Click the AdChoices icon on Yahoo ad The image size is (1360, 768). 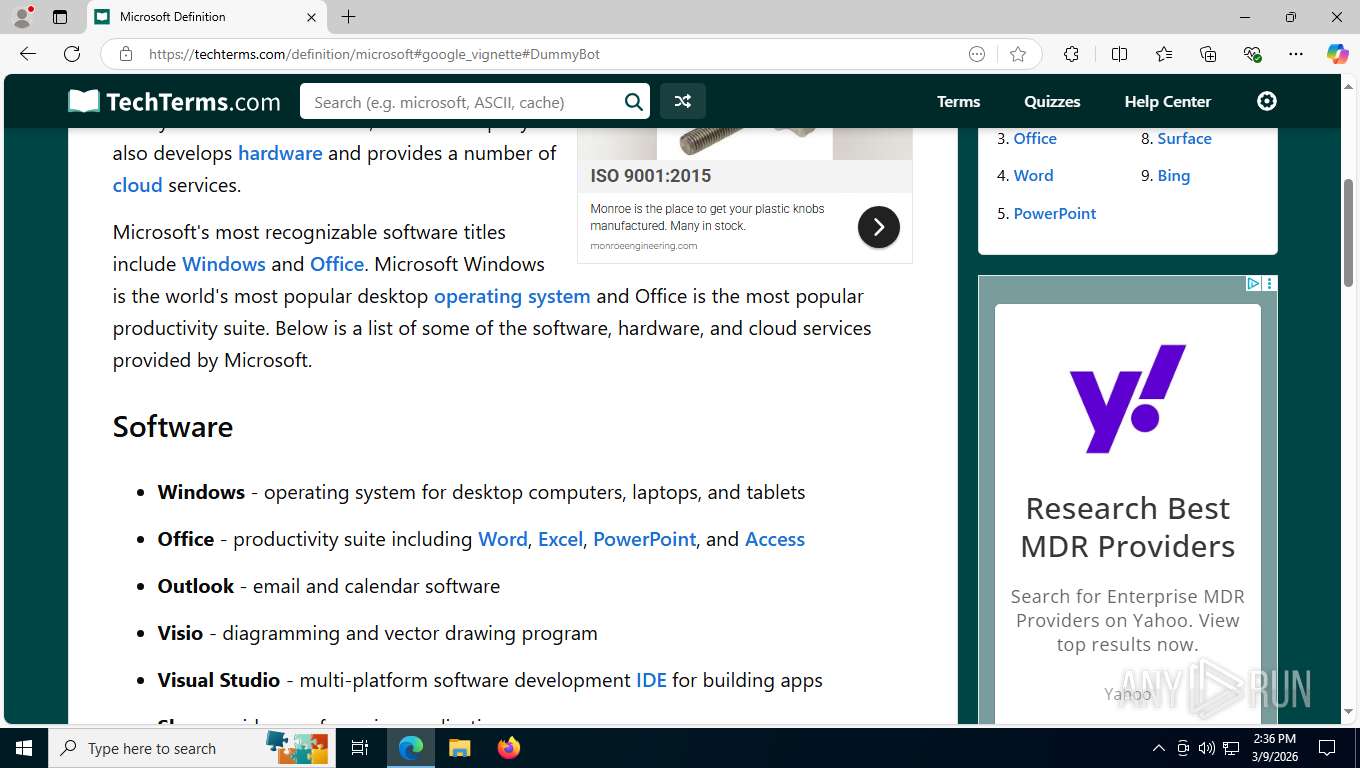pos(1253,284)
